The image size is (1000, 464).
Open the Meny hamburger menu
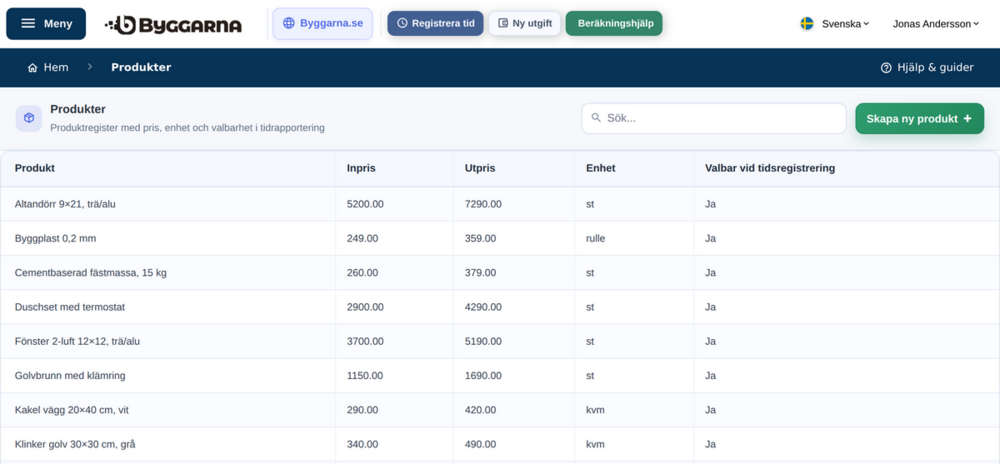(x=46, y=24)
